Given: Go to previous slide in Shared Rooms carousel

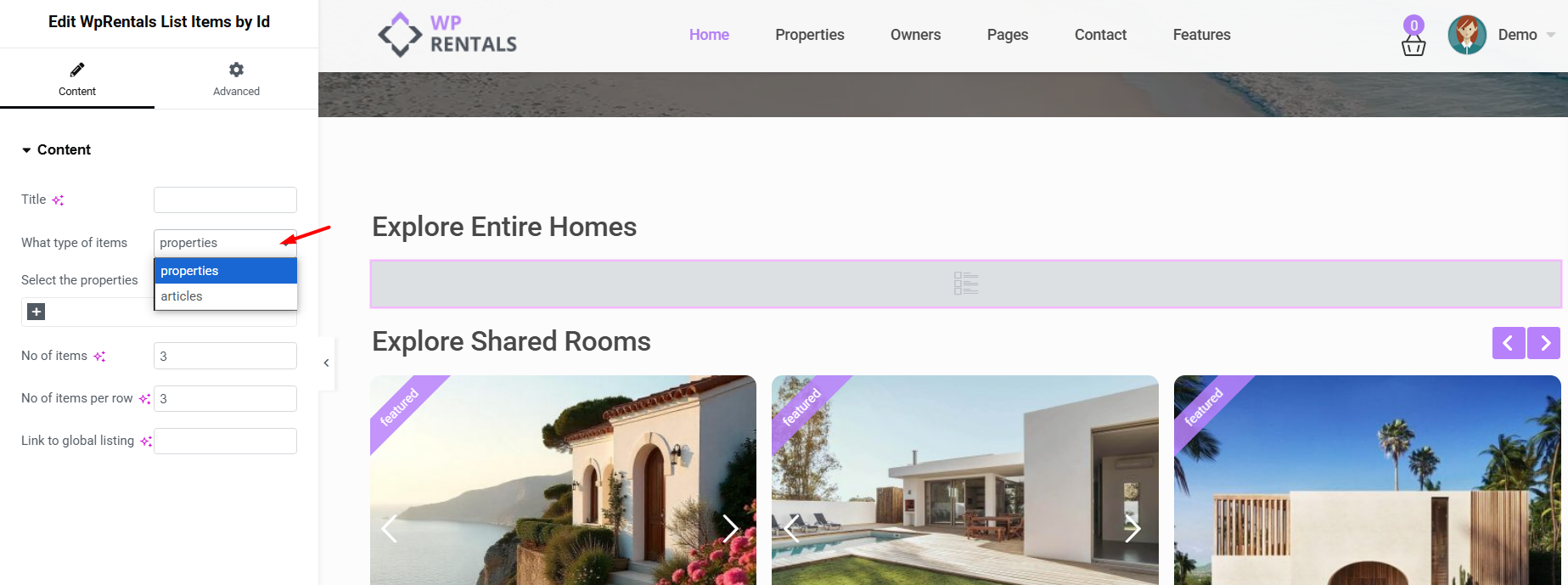Looking at the screenshot, I should (x=1509, y=343).
